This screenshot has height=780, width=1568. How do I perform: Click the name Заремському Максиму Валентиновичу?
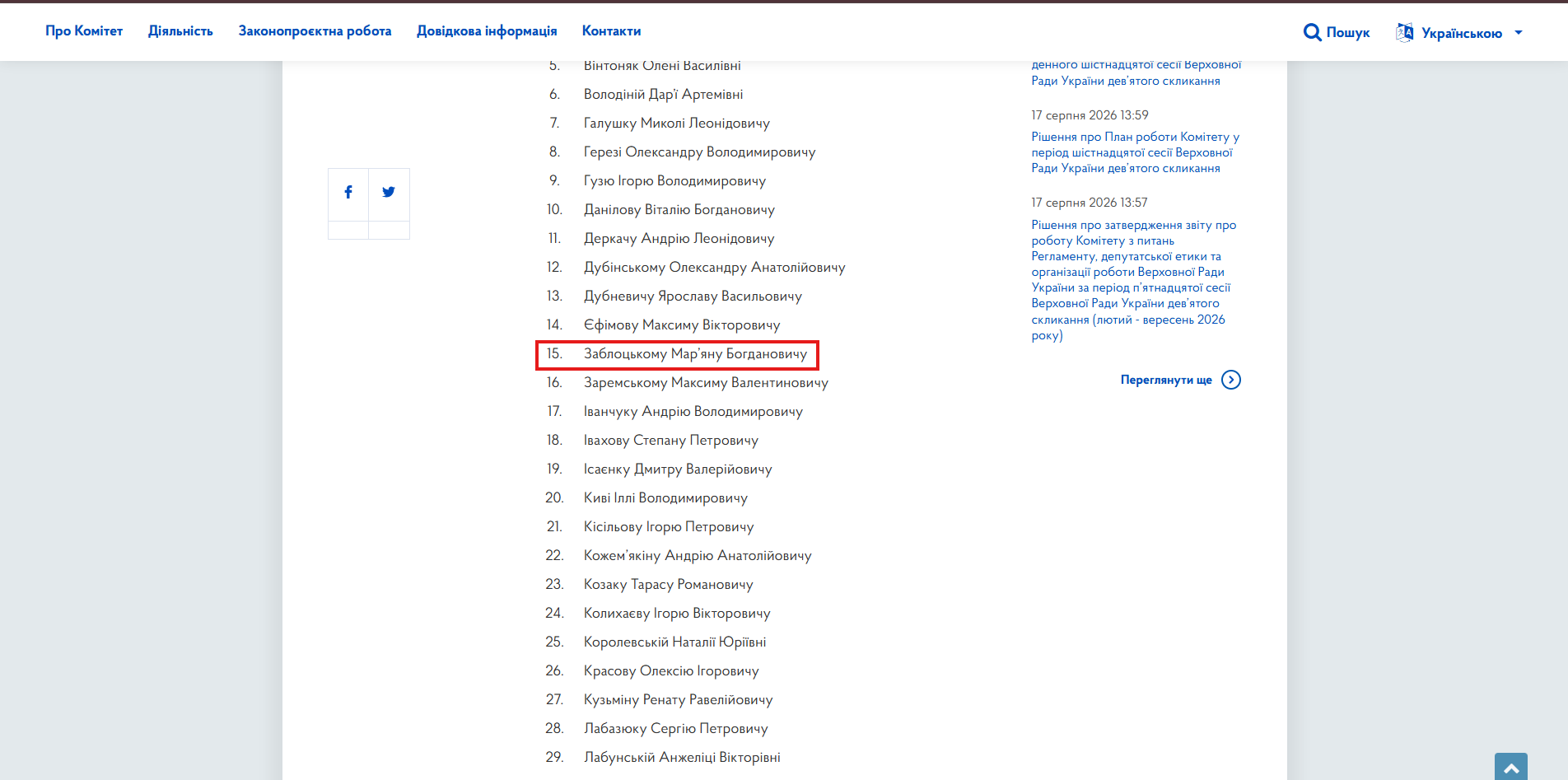(707, 382)
